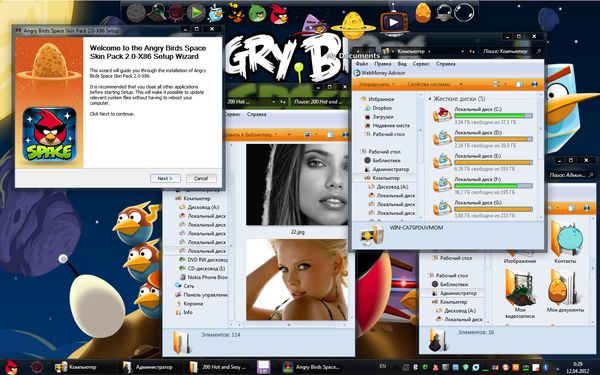Click the green angry bird icon in the top dock
The height and width of the screenshot is (375, 600).
tap(257, 14)
